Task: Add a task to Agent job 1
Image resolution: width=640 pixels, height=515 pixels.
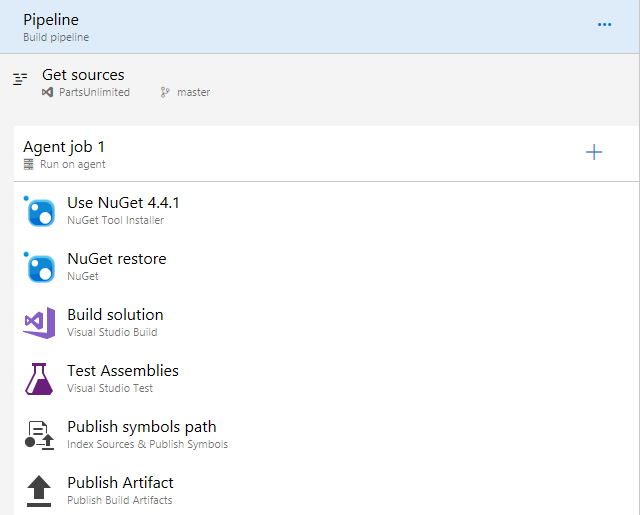Action: click(594, 152)
